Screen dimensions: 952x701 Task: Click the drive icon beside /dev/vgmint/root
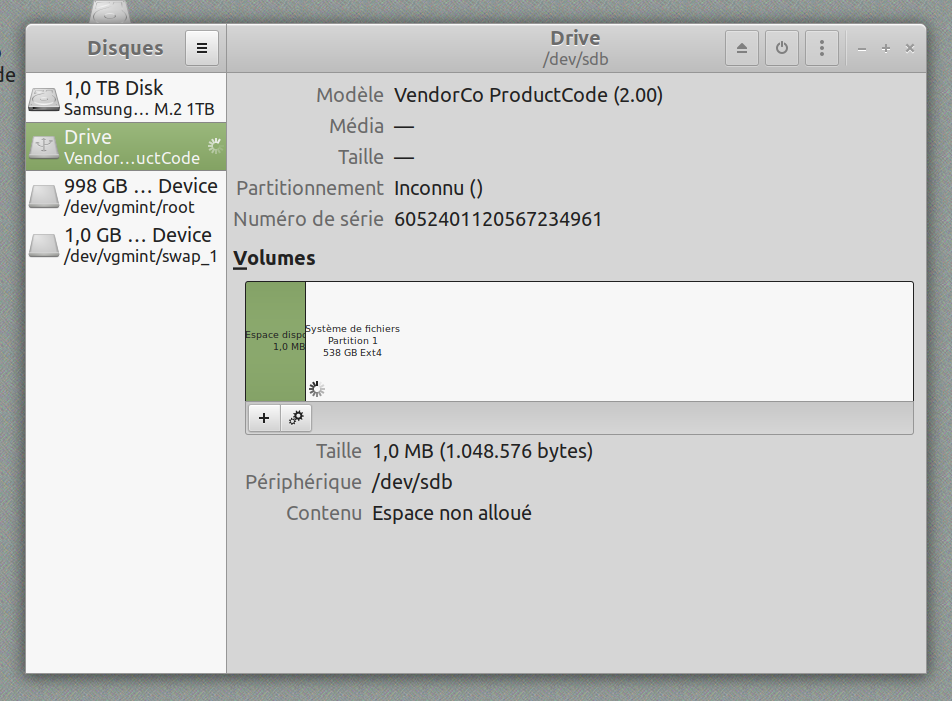44,196
